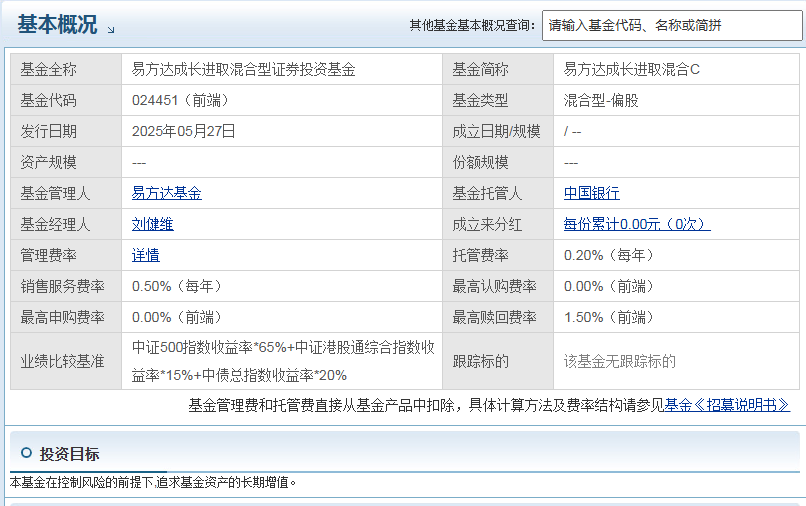The height and width of the screenshot is (506, 806).
Task: Select the 跟踪标的 label cell
Action: (498, 362)
